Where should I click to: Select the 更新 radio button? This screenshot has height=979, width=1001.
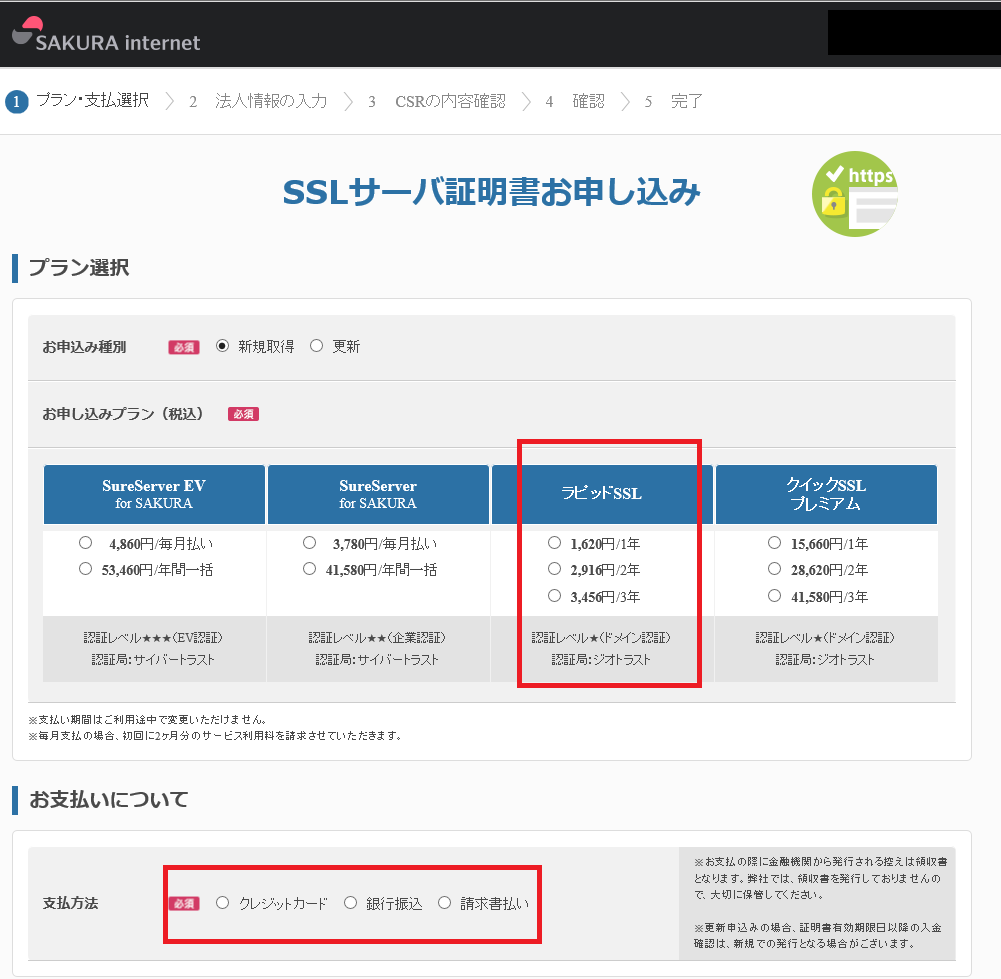pyautogui.click(x=317, y=346)
